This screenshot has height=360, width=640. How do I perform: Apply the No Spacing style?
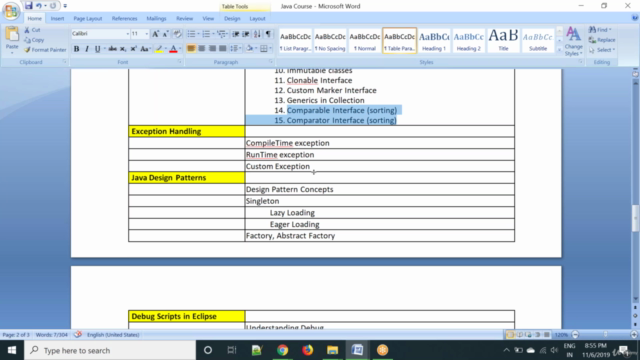tap(330, 40)
